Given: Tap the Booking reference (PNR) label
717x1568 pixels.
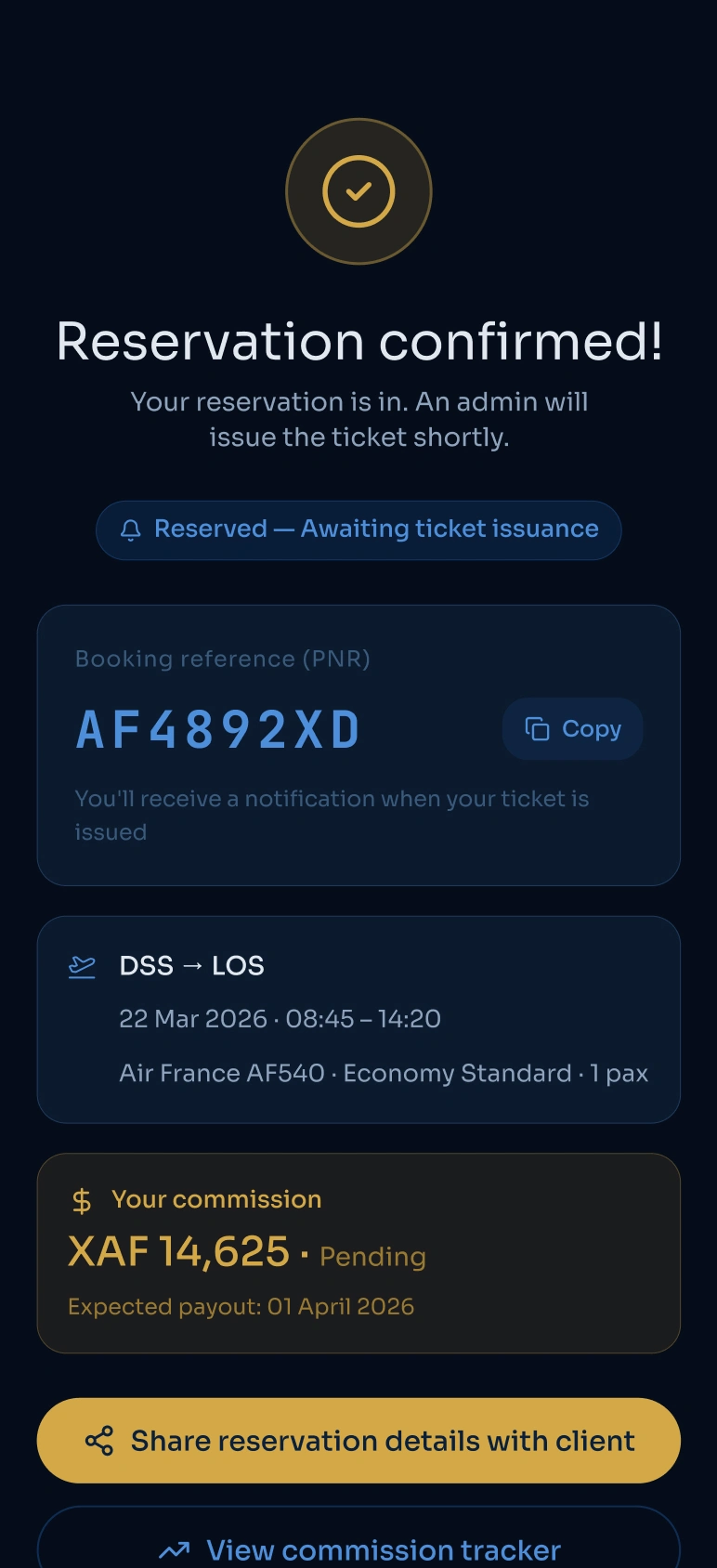Looking at the screenshot, I should pos(223,660).
